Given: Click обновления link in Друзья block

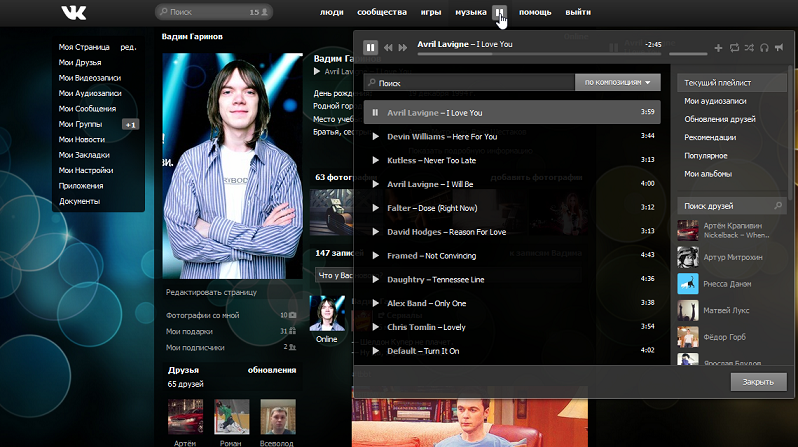Looking at the screenshot, I should point(272,370).
